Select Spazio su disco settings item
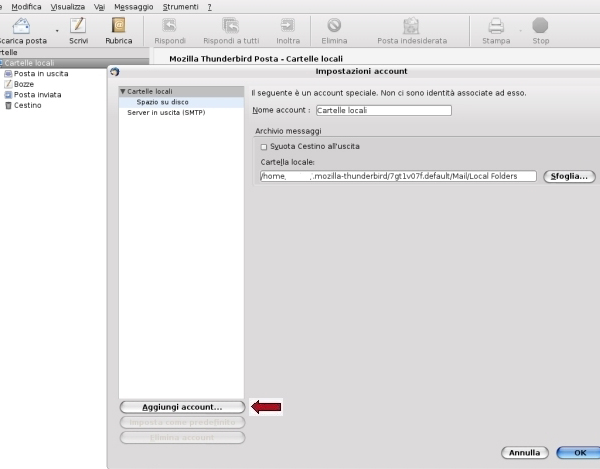The width and height of the screenshot is (600, 469). click(x=162, y=102)
